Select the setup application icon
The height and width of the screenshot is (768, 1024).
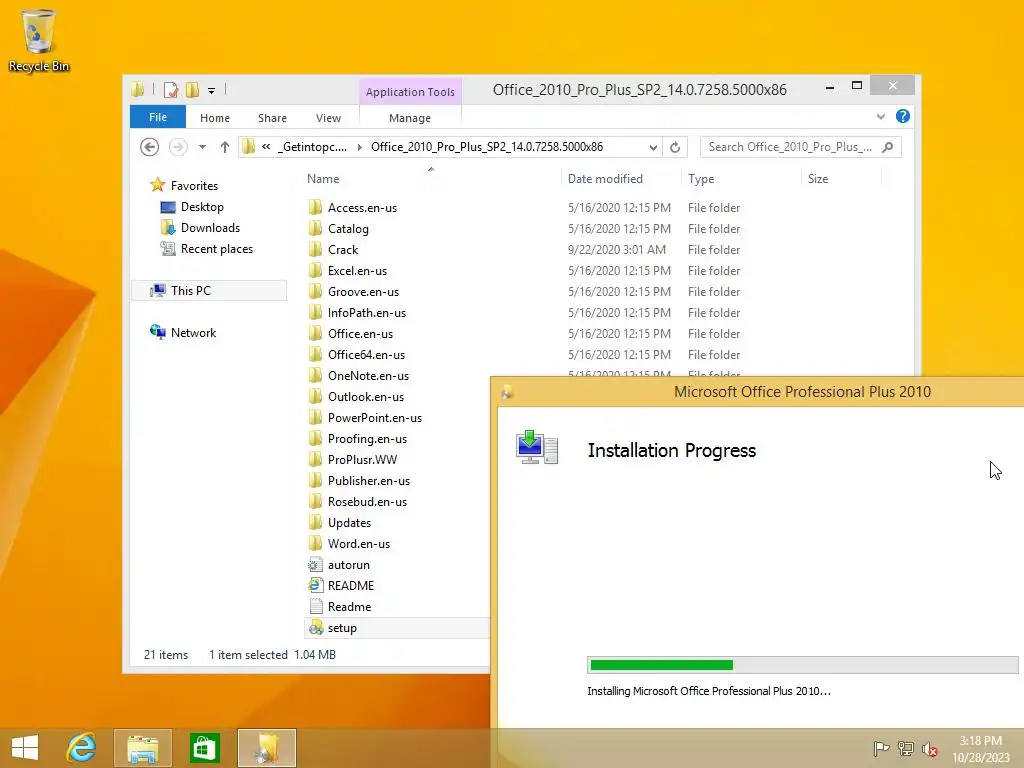coord(315,628)
